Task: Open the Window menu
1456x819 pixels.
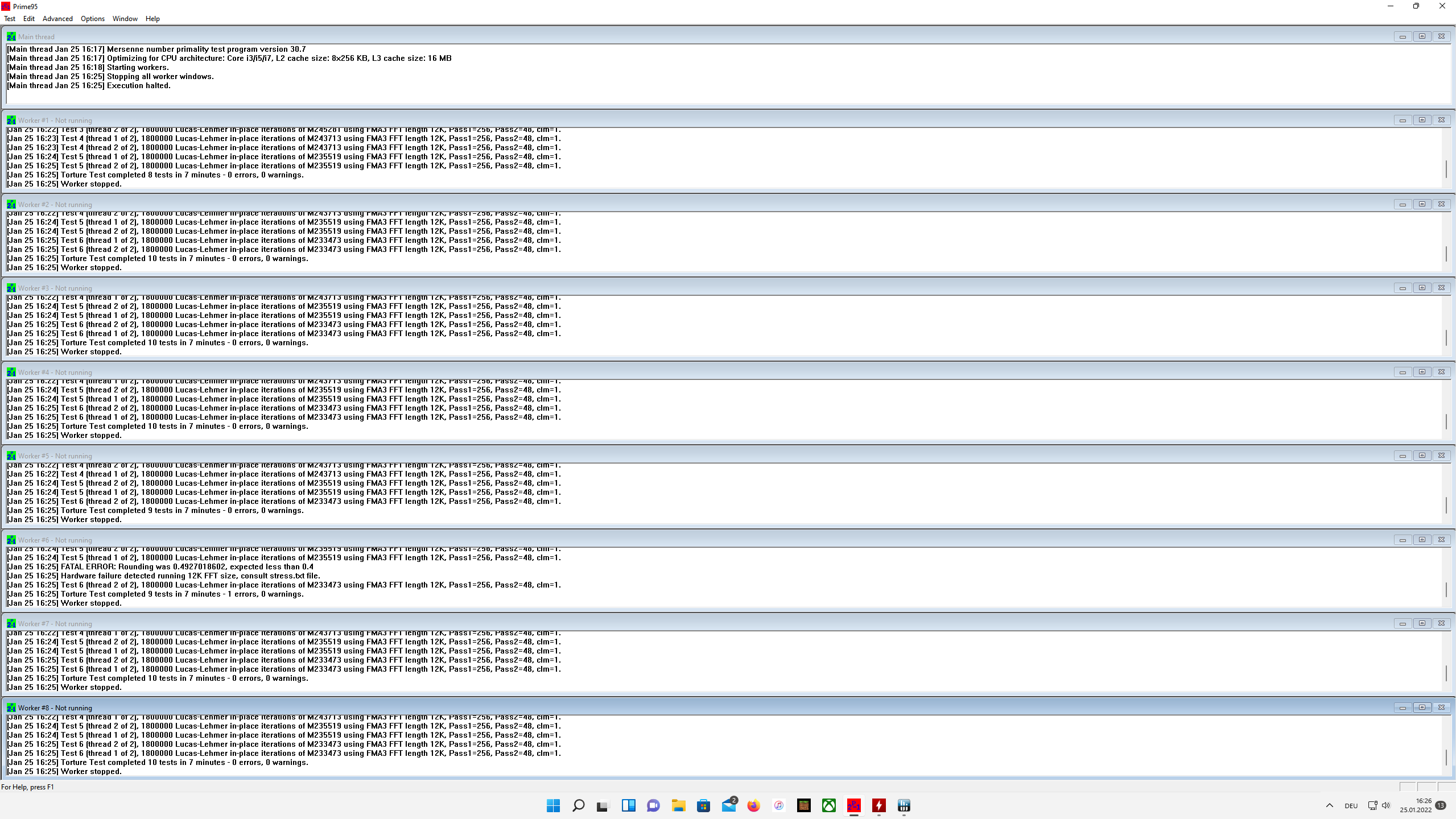Action: (x=125, y=19)
